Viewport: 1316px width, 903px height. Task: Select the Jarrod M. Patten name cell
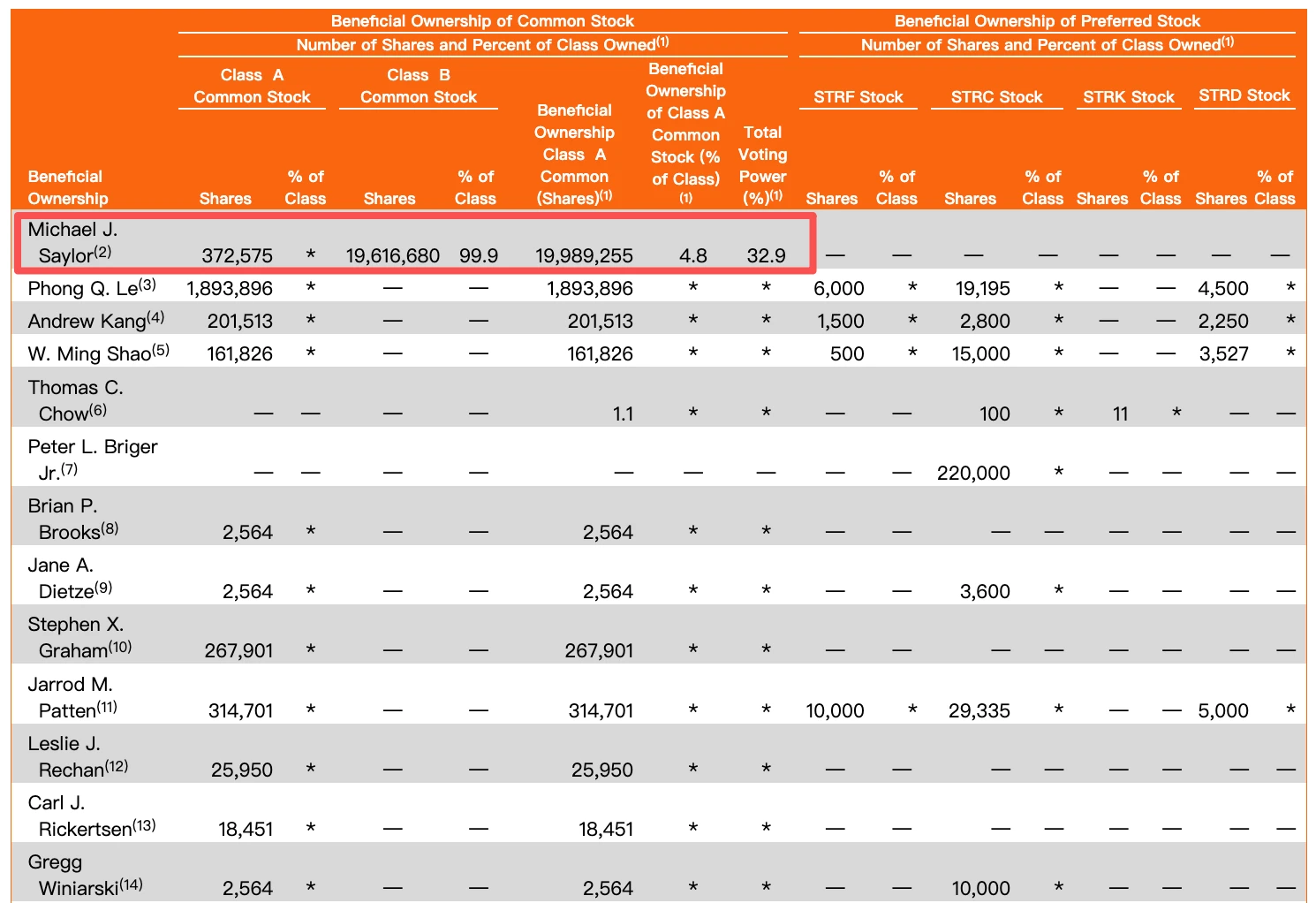pyautogui.click(x=73, y=697)
